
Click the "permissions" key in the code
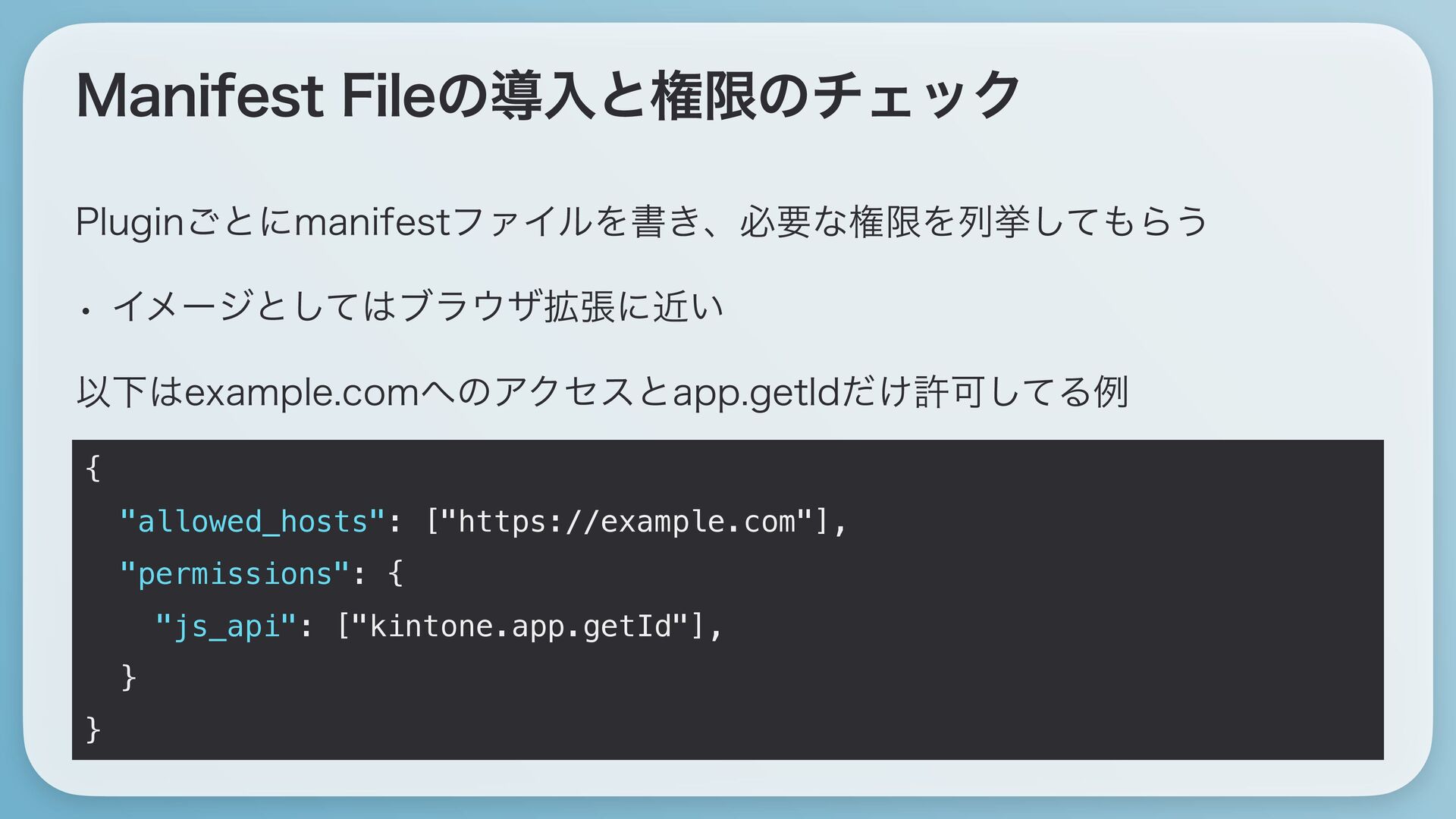pos(235,574)
